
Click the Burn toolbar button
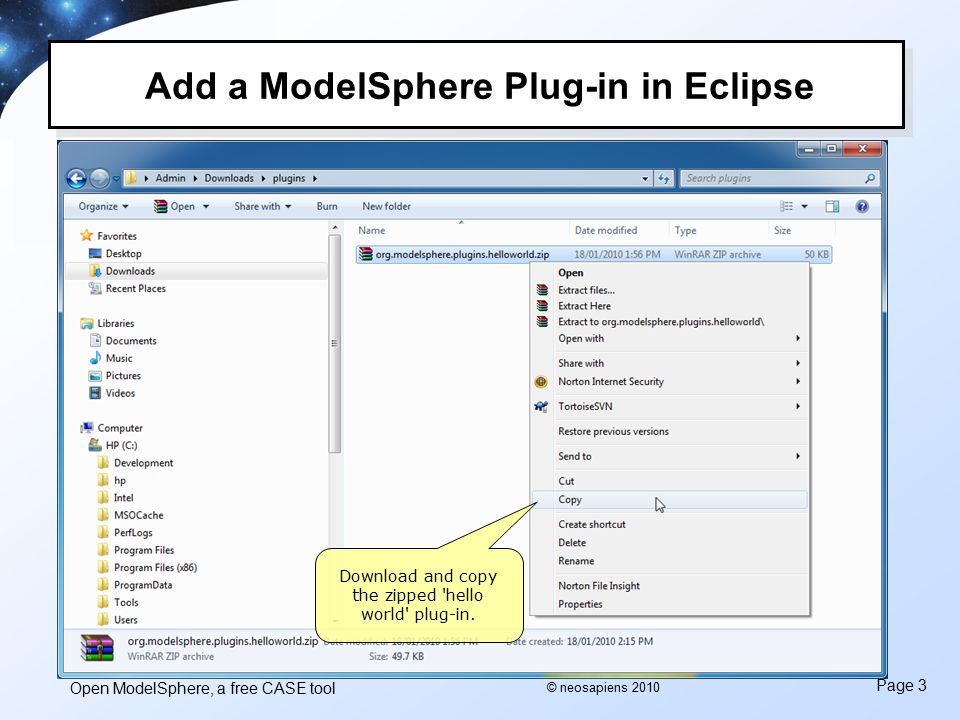[x=327, y=206]
